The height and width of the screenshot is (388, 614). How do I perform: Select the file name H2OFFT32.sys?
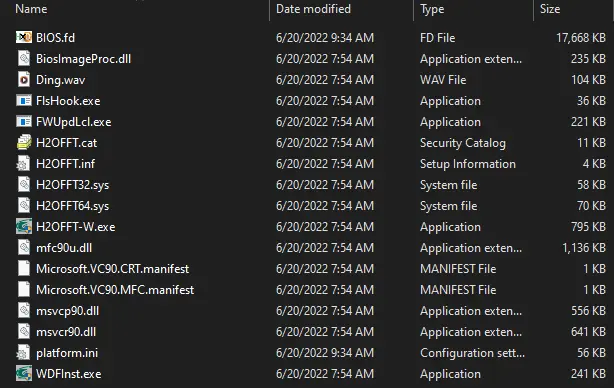point(72,185)
